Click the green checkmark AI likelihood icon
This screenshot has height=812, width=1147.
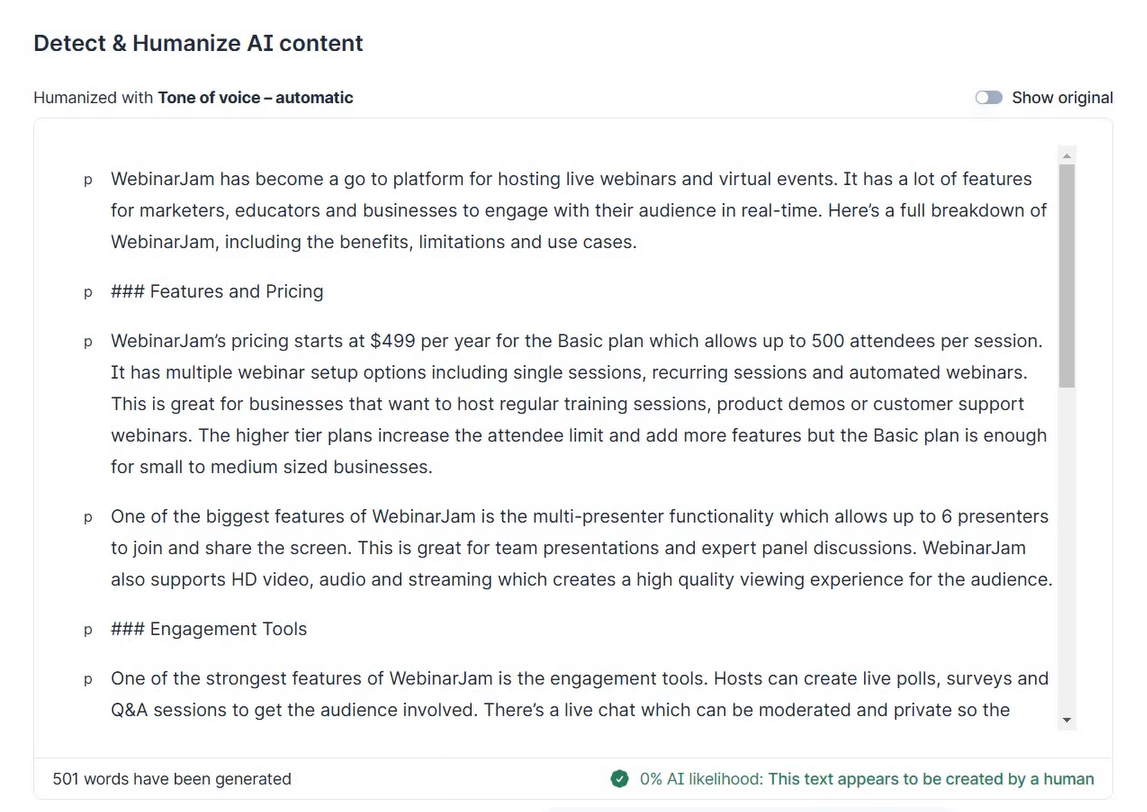(620, 779)
